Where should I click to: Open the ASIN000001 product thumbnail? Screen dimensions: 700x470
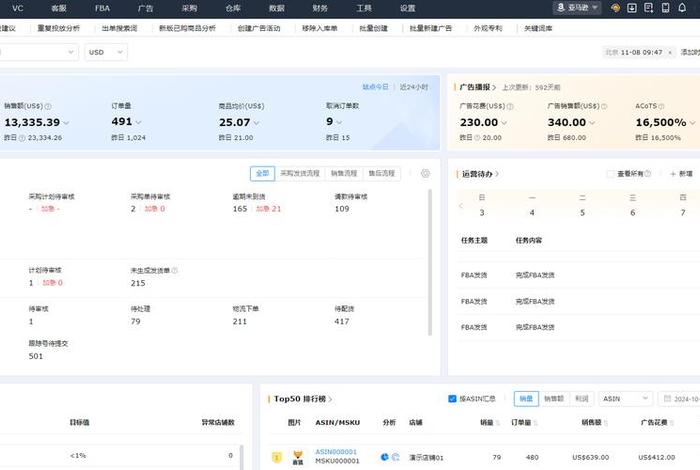pyautogui.click(x=298, y=458)
